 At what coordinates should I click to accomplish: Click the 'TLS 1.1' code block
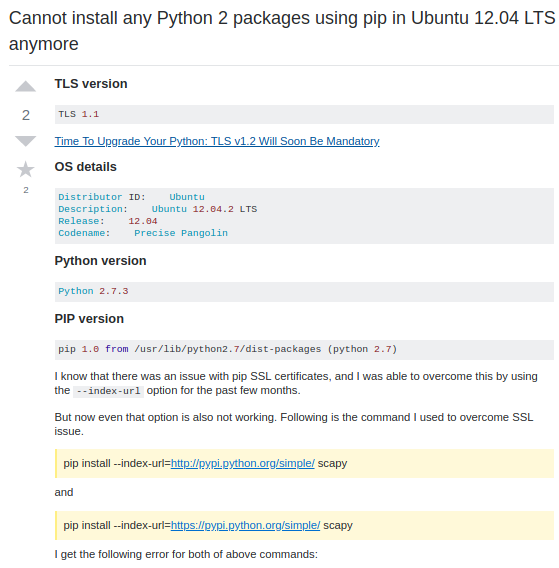(304, 114)
